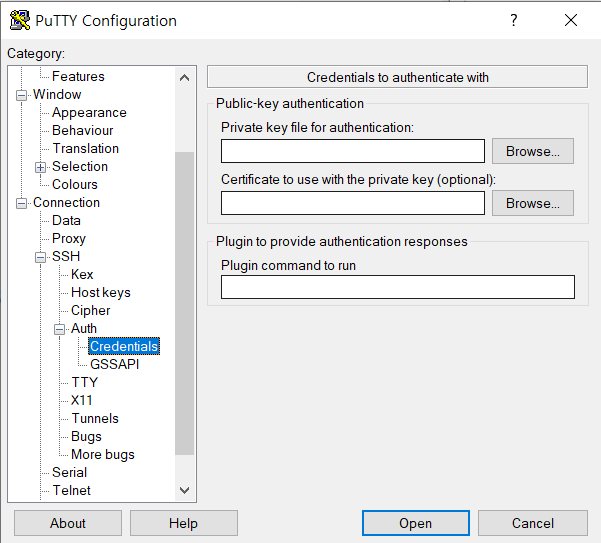
Task: Click the 'Credentials to authenticate with' header
Action: (397, 77)
